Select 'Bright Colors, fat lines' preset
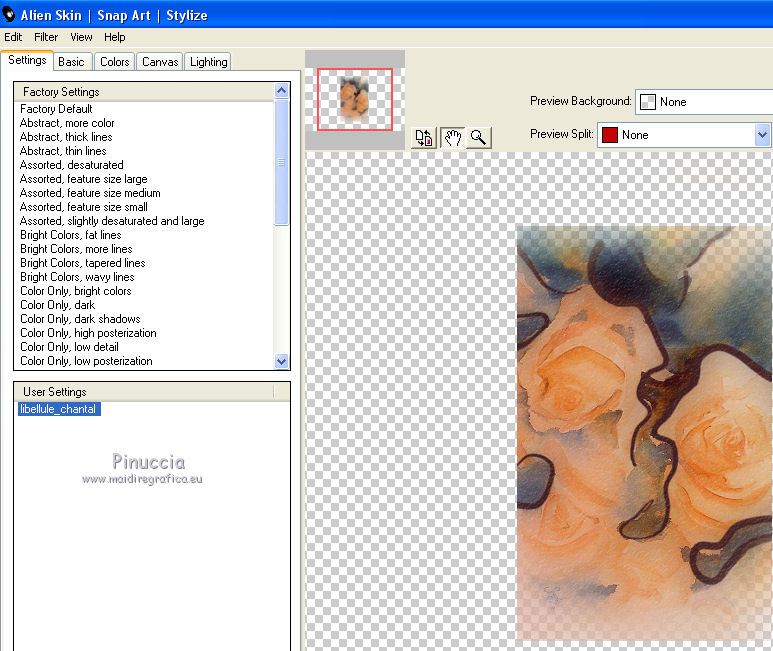Screen dimensions: 773x651 [x=70, y=235]
